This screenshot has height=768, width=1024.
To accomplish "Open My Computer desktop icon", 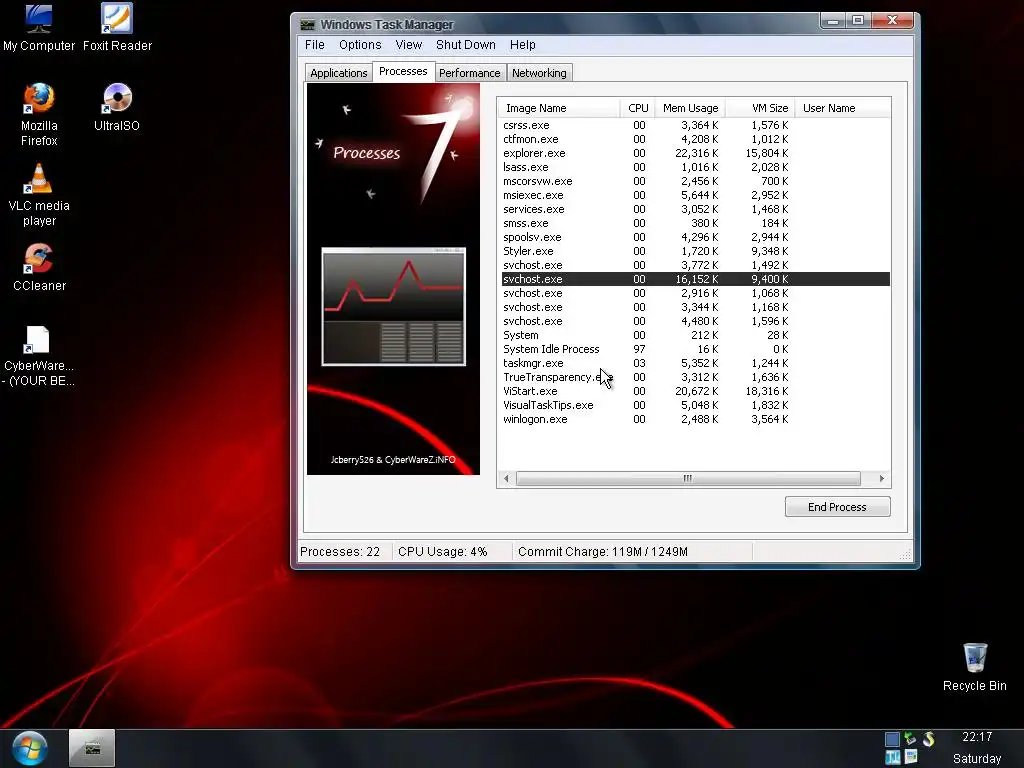I will click(x=39, y=27).
